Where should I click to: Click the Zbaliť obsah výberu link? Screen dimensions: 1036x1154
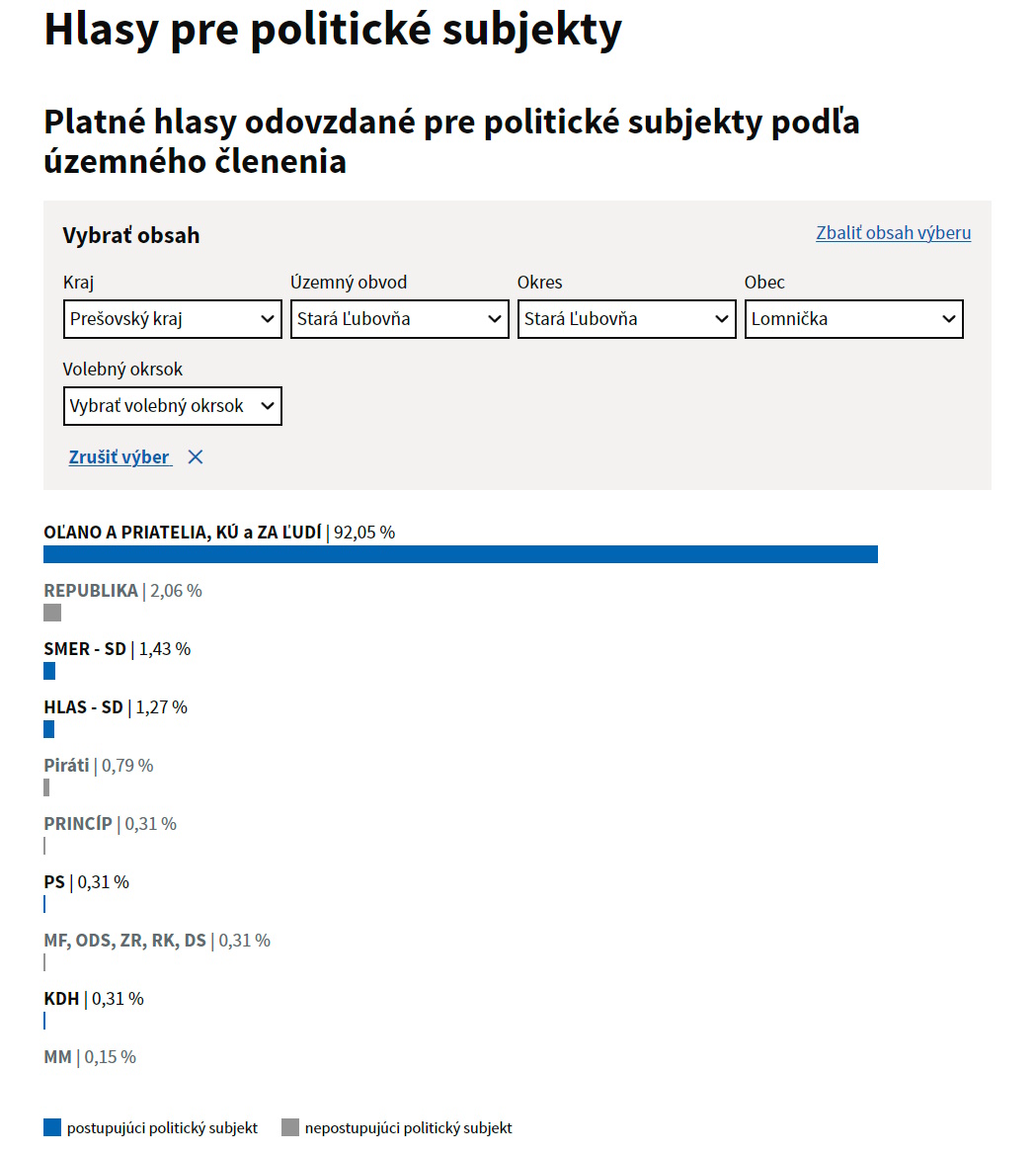coord(893,233)
